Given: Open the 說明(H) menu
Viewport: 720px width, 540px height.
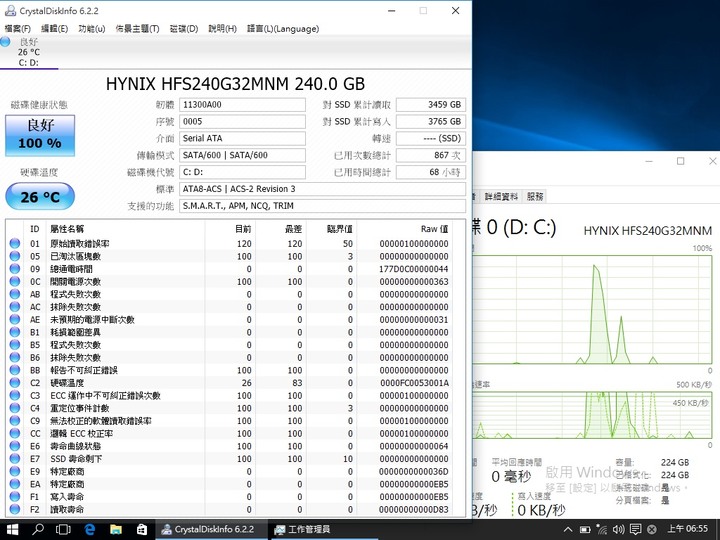Looking at the screenshot, I should pos(223,28).
